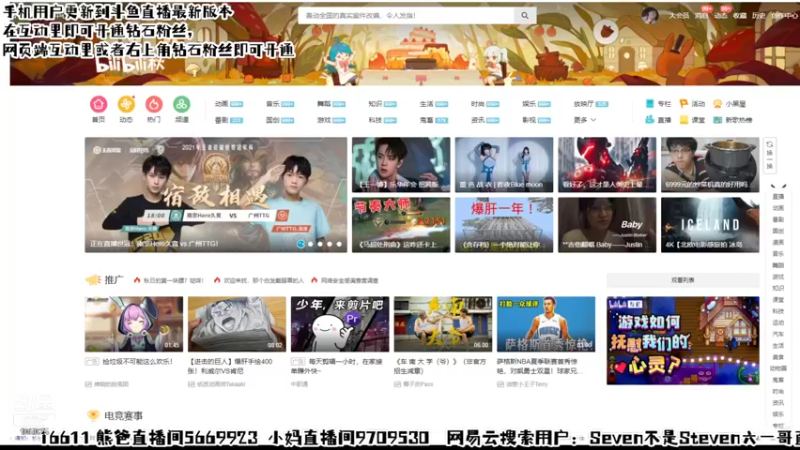This screenshot has width=800, height=450.
Task: Open the 动画 category
Action: [221, 104]
